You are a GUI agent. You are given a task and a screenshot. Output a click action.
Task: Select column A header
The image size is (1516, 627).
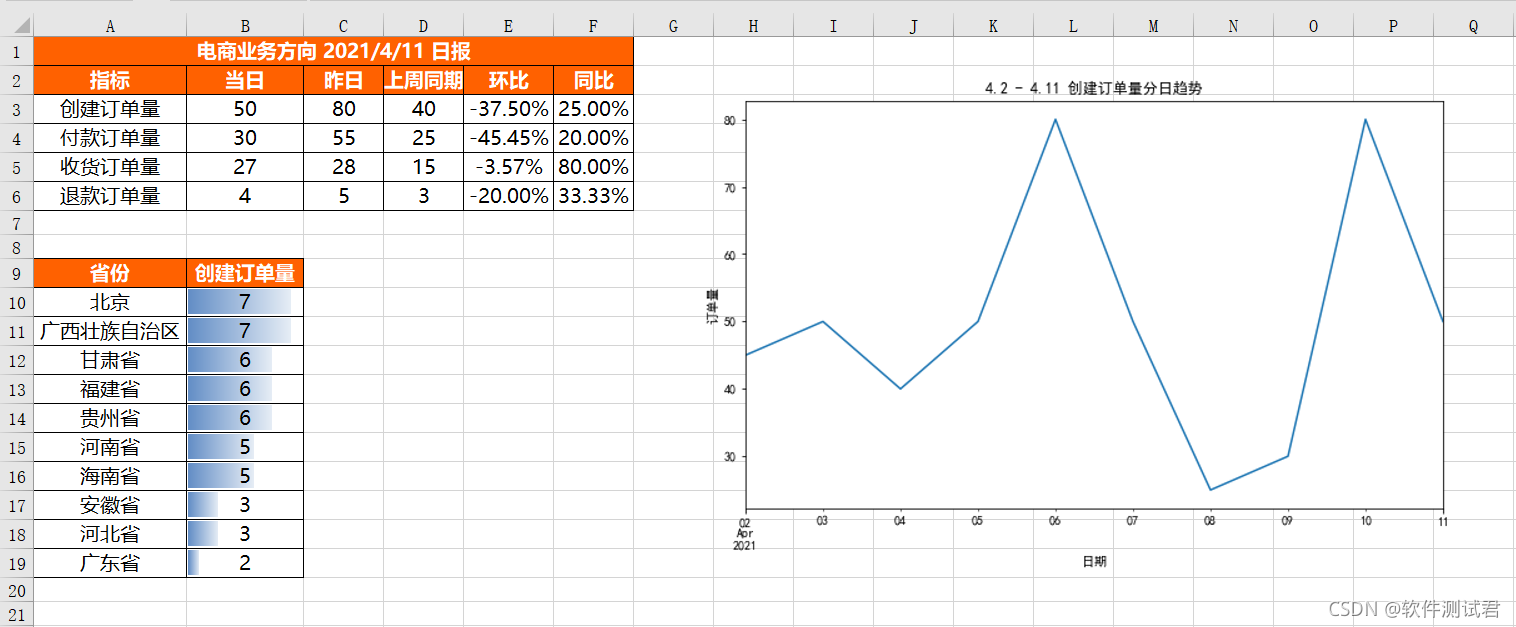110,27
